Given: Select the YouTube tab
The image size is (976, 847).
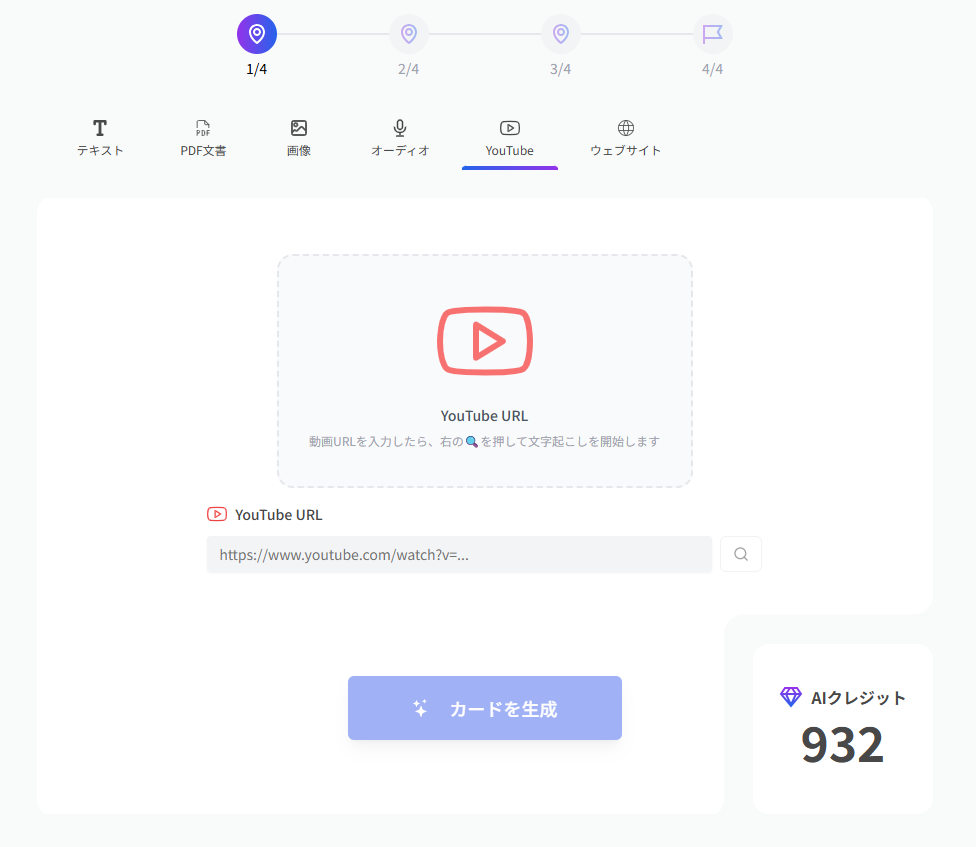Looking at the screenshot, I should pyautogui.click(x=510, y=139).
